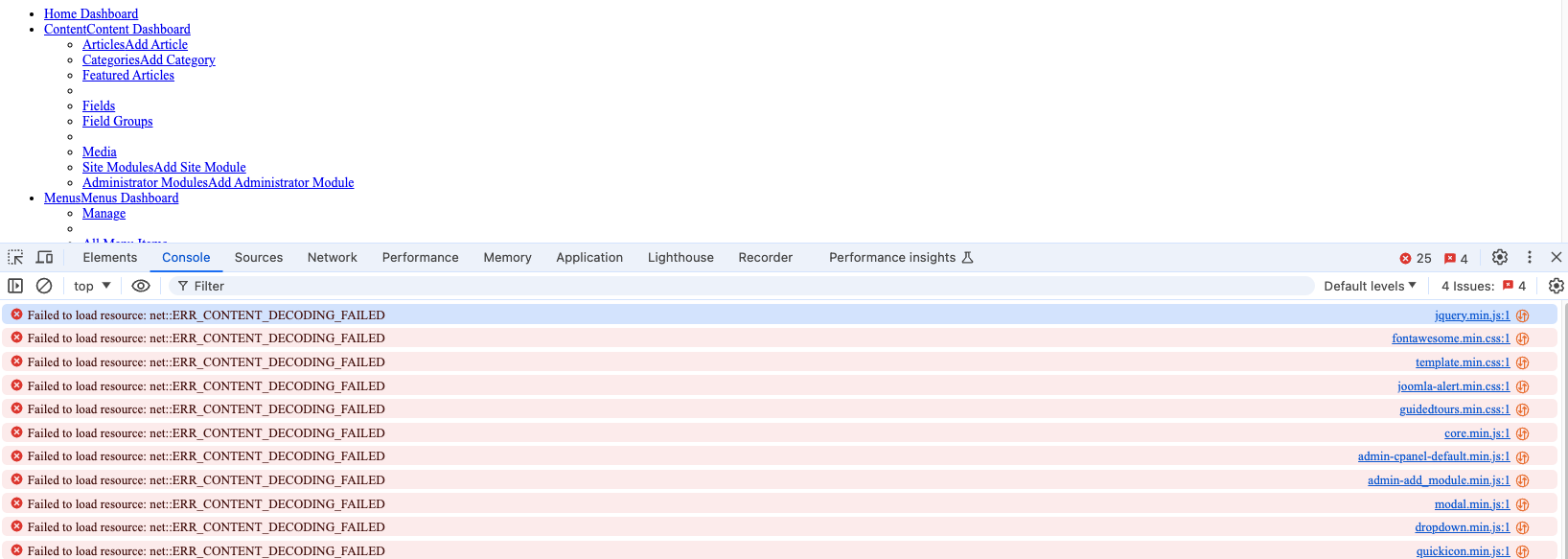
Task: Click the 4 Issues indicator in console toolbar
Action: (1484, 286)
